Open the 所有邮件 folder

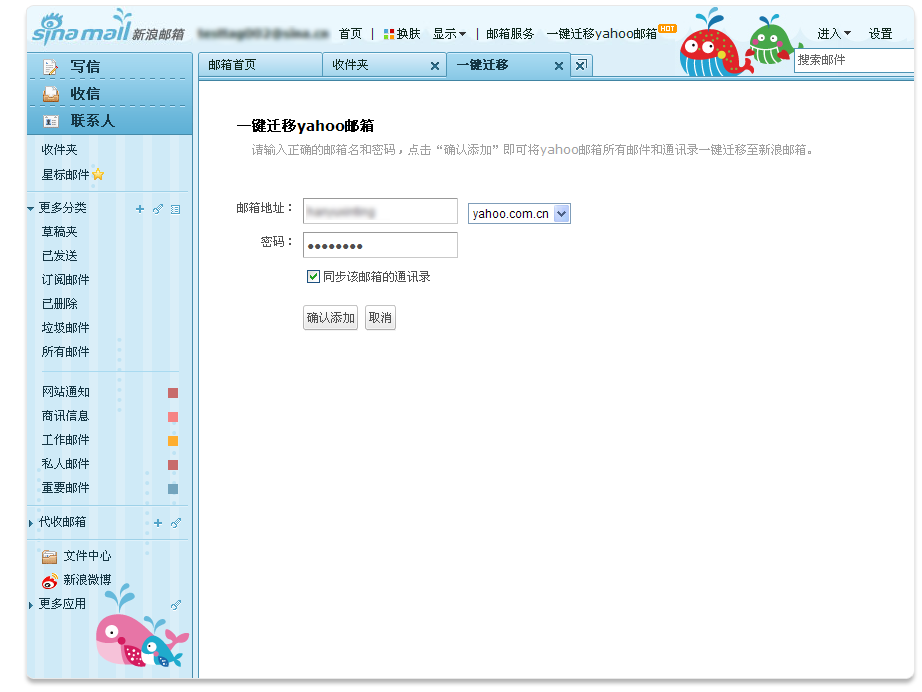[65, 352]
